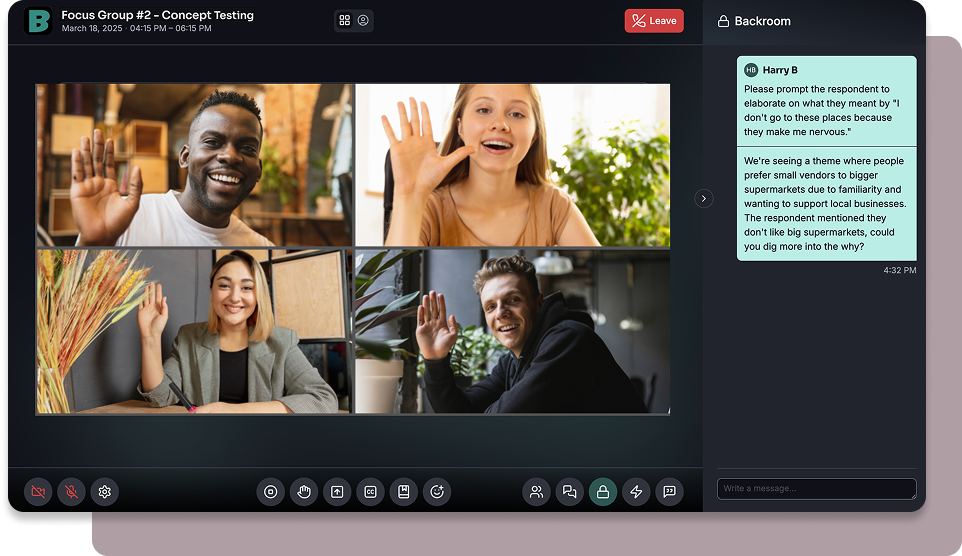Show the participants list
962x556 pixels.
pos(536,491)
